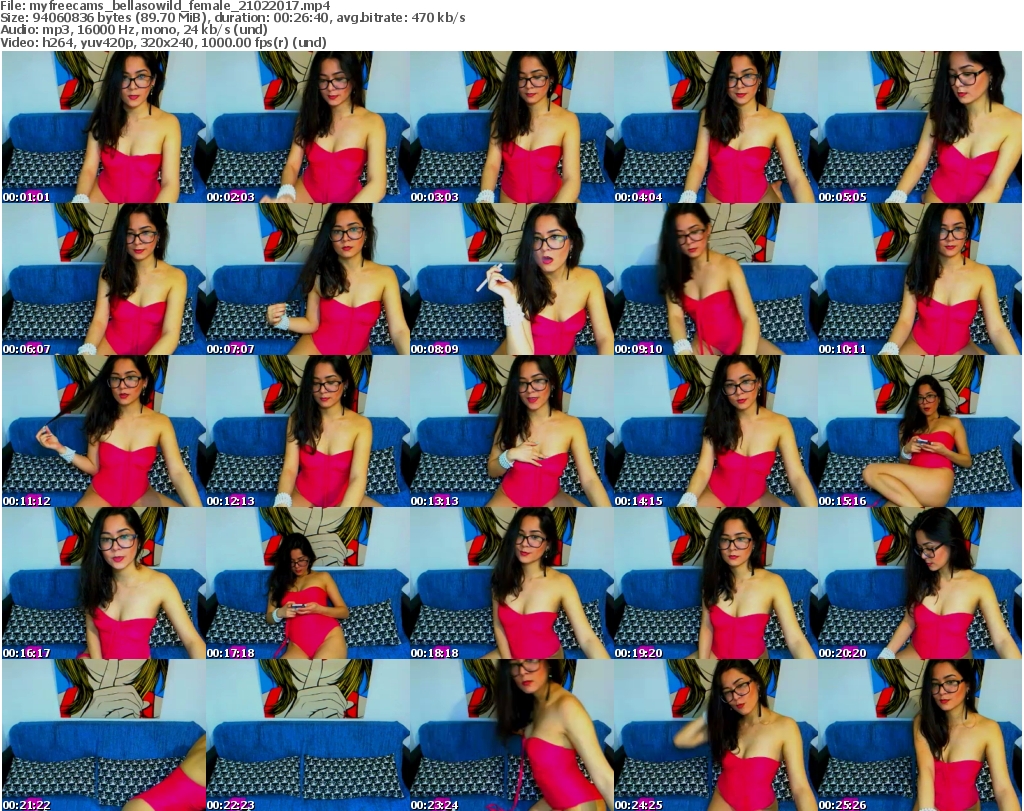Image resolution: width=1024 pixels, height=811 pixels.
Task: Select the thumbnail timestamped 00:14:15
Action: (716, 432)
